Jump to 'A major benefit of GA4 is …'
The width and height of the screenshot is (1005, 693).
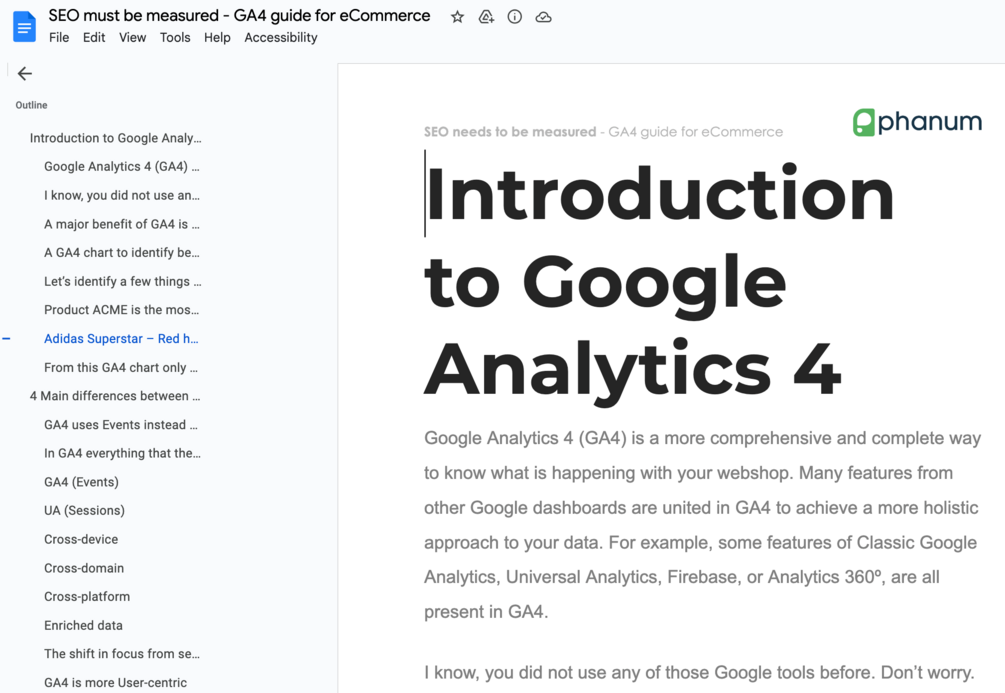[x=122, y=224]
